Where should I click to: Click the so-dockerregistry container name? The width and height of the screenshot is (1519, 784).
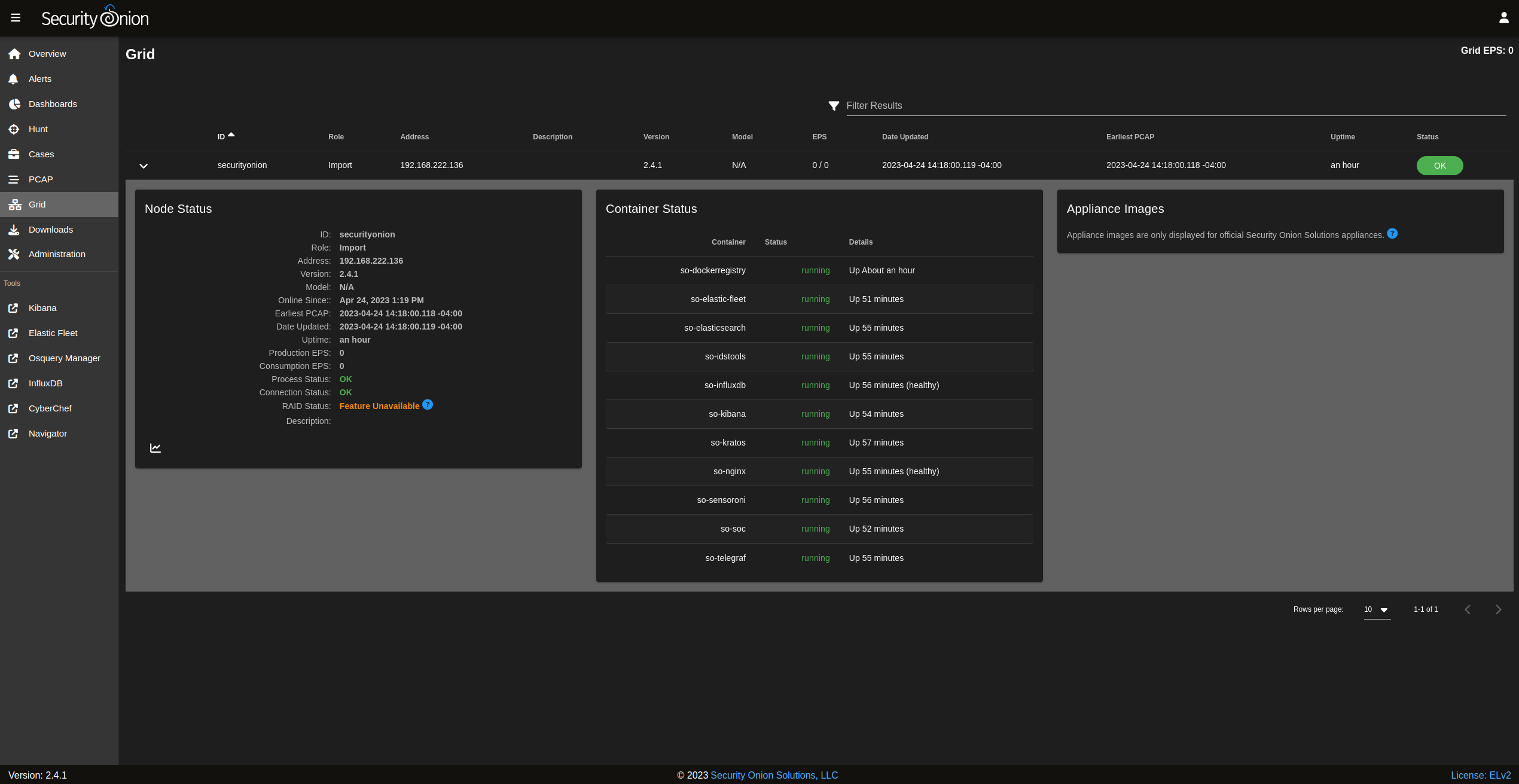[x=713, y=270]
